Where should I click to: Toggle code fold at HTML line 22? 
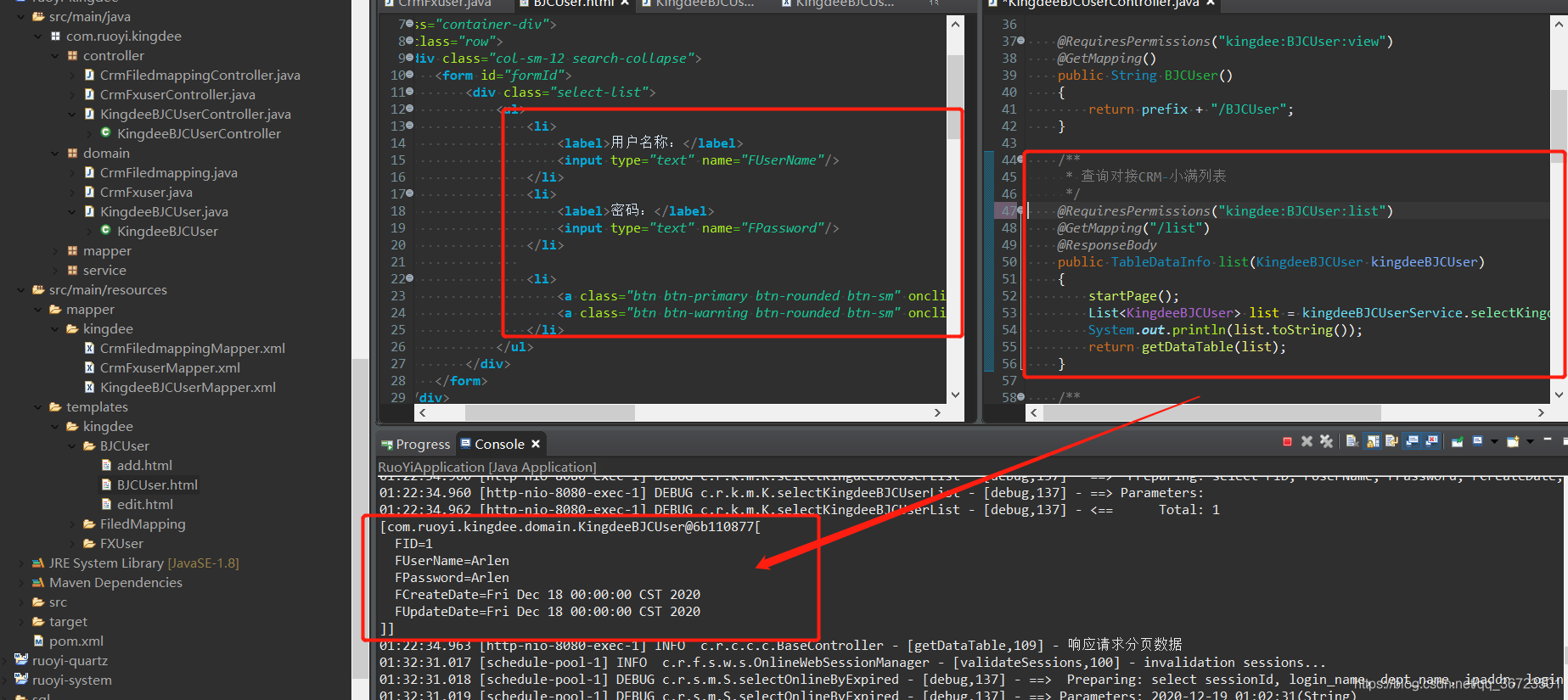coord(410,278)
